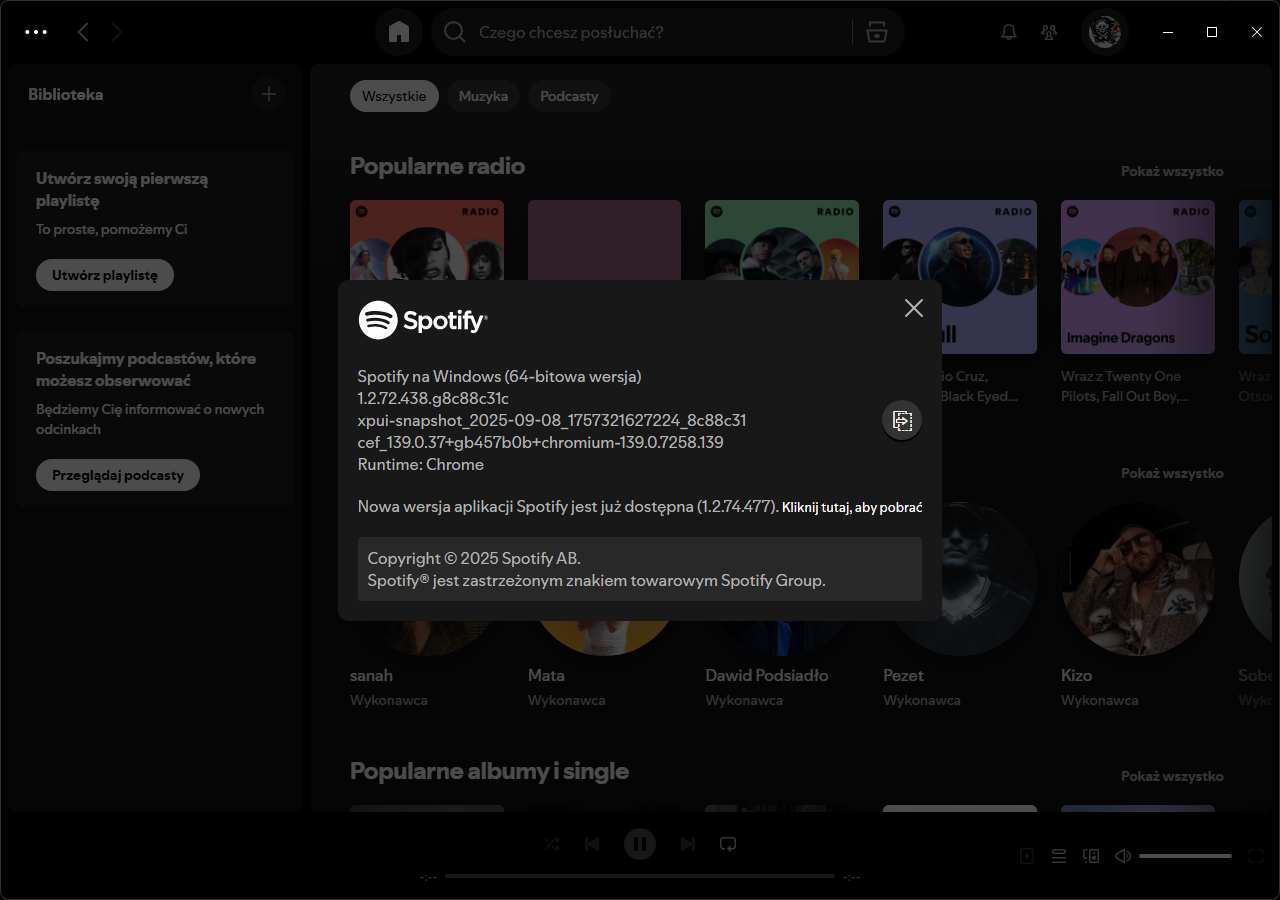Open the Biblioteka library header

66,95
